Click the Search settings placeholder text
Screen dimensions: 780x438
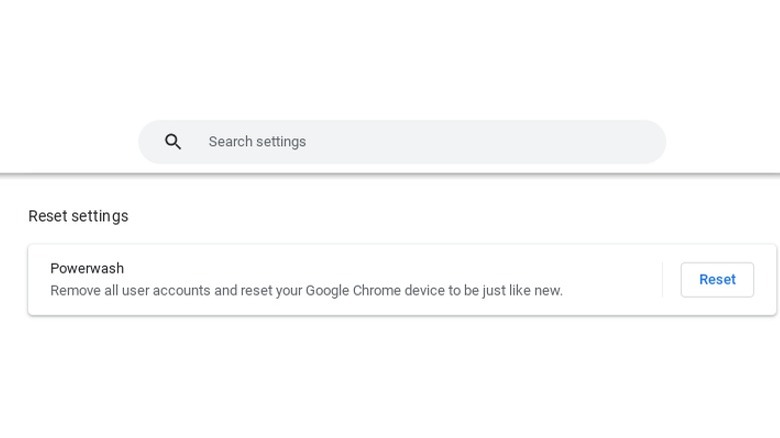257,142
